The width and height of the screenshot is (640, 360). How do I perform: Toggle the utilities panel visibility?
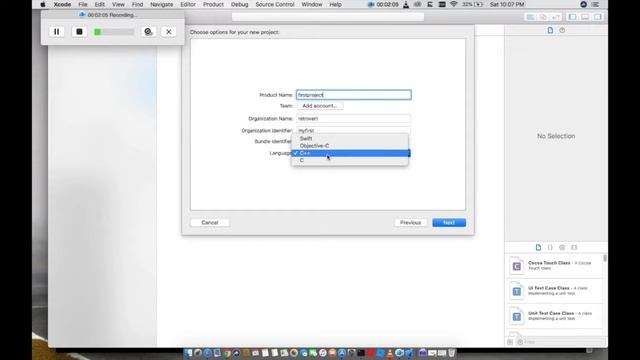tap(598, 17)
